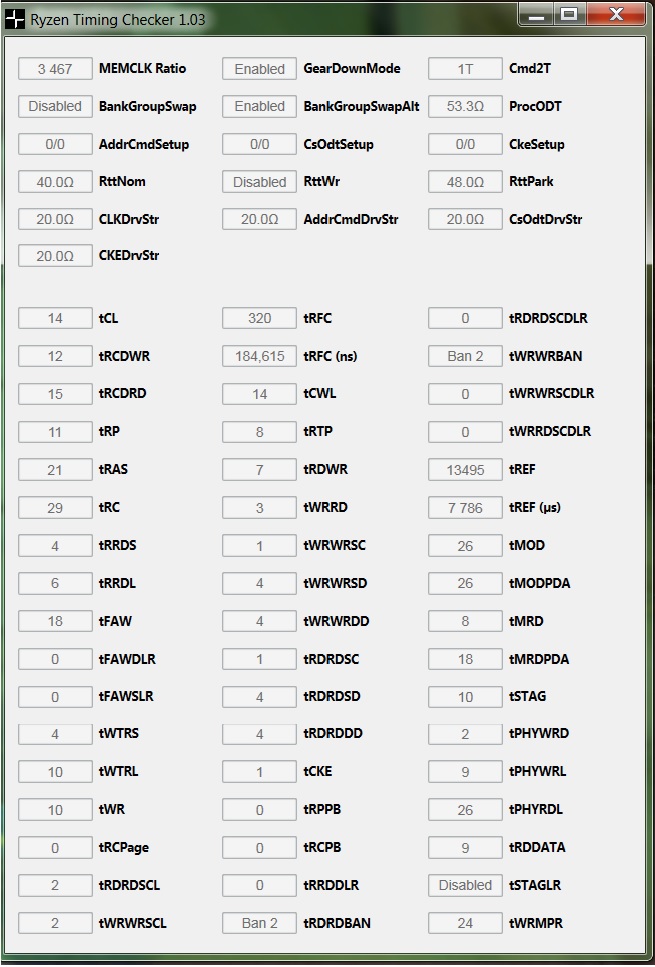The height and width of the screenshot is (967, 655).
Task: Click the tMOD value field
Action: click(x=465, y=546)
